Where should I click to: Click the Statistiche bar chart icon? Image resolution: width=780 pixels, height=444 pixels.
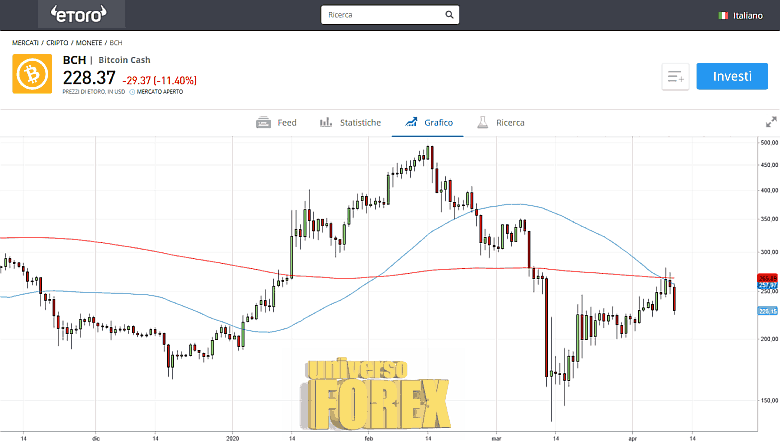[x=326, y=122]
